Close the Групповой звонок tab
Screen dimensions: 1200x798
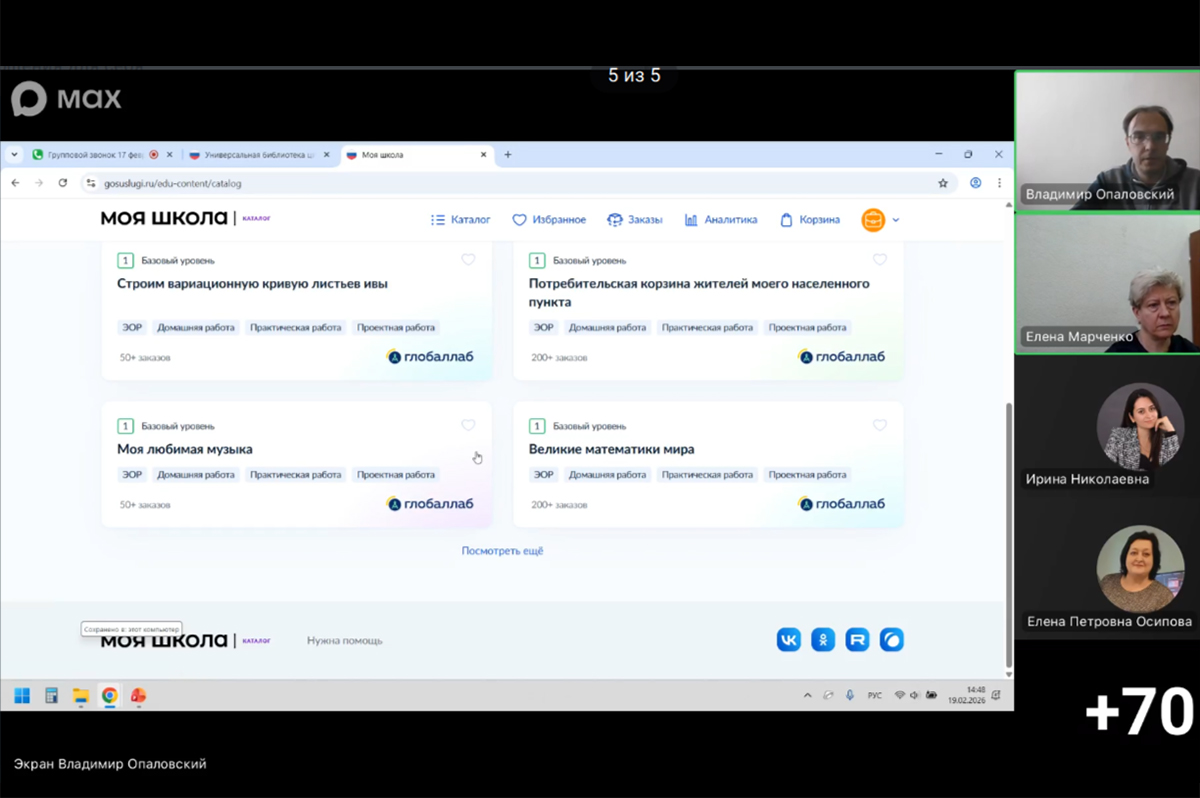(169, 155)
